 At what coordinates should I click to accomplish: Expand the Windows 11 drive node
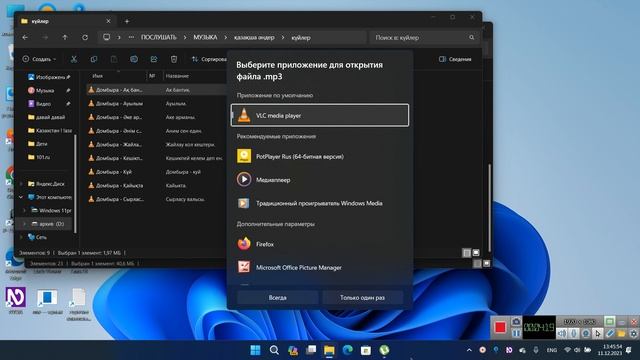[x=25, y=211]
